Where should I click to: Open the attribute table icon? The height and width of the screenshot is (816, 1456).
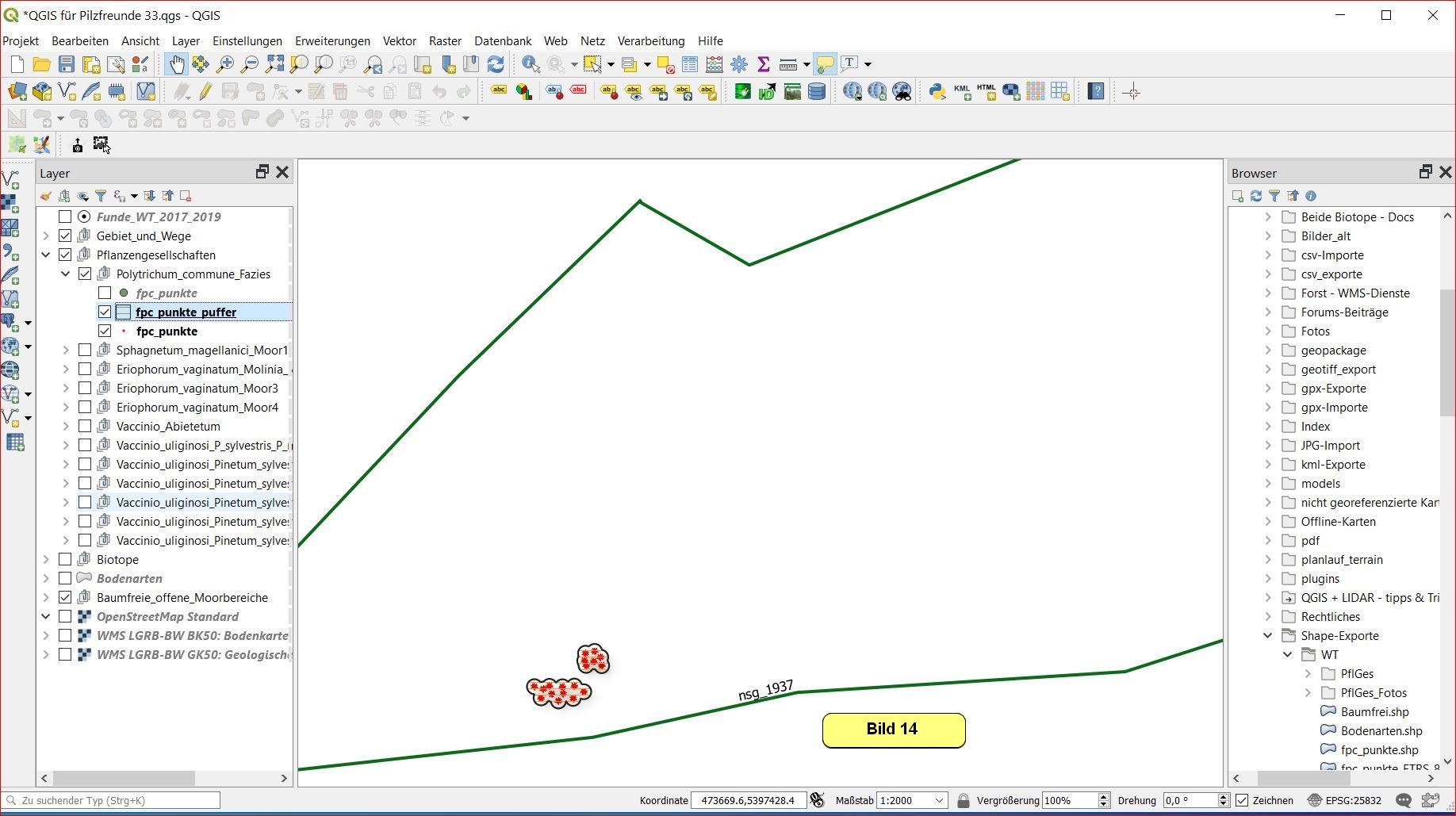(690, 64)
